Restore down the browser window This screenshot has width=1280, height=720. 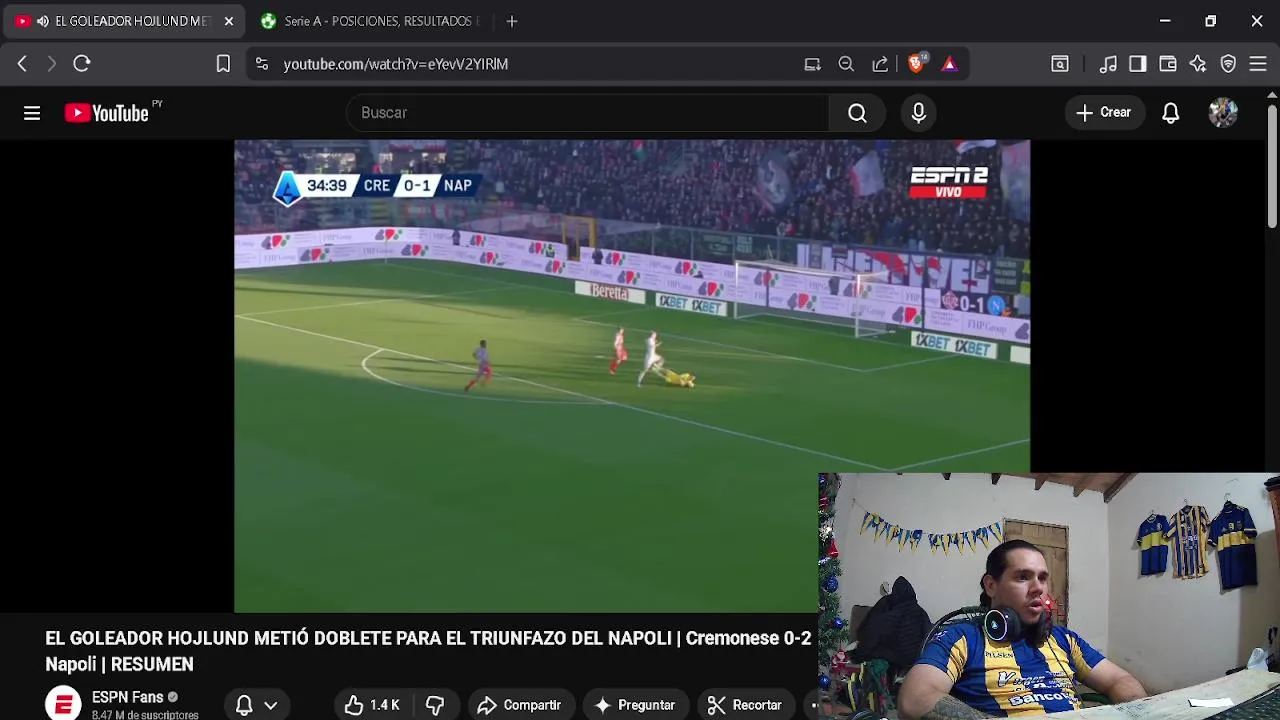[x=1211, y=21]
